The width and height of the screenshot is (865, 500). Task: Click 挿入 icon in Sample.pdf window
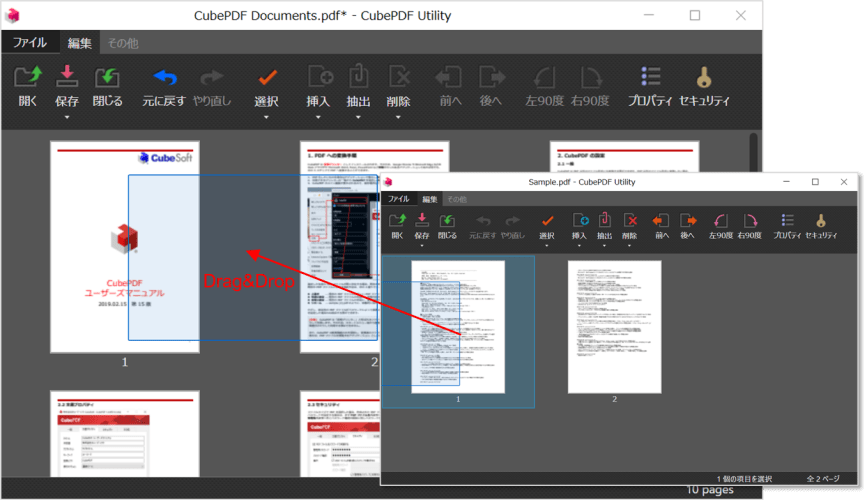(580, 220)
